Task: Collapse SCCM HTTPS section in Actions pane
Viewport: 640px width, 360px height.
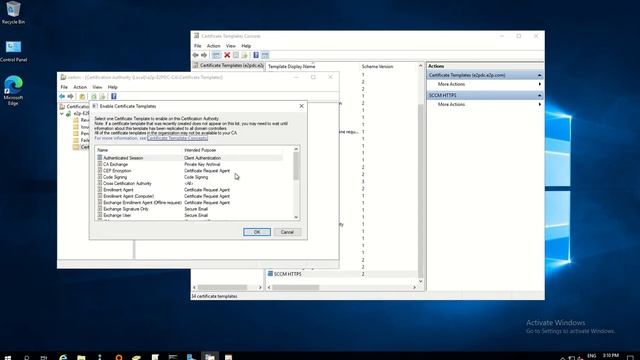Action: (539, 95)
